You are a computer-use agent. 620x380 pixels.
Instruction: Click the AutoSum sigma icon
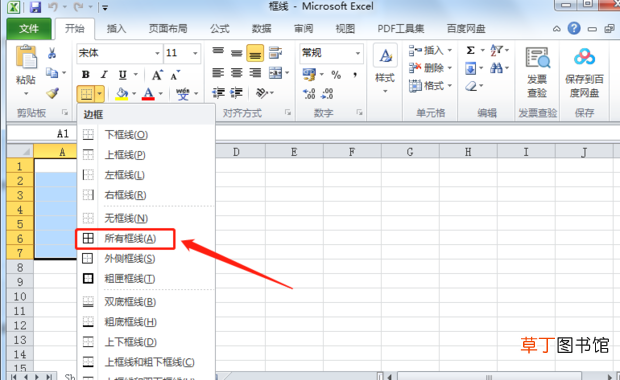coord(470,50)
